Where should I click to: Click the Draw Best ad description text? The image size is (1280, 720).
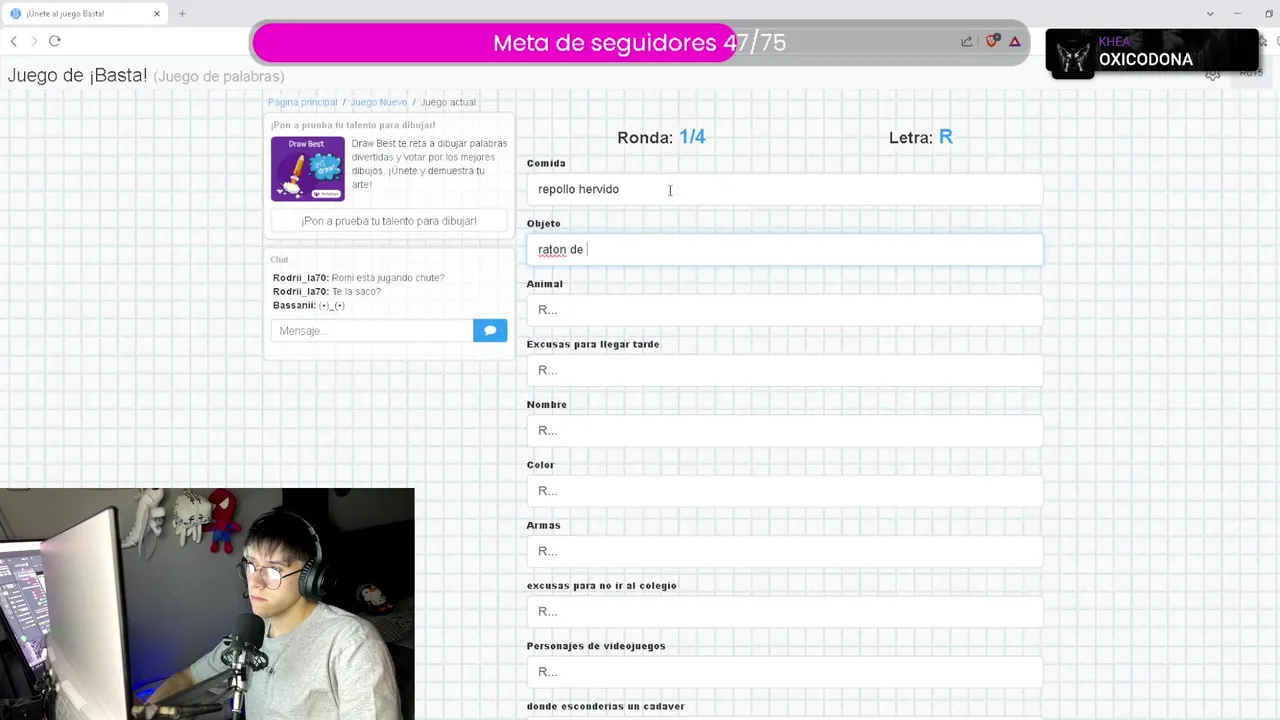pos(429,164)
